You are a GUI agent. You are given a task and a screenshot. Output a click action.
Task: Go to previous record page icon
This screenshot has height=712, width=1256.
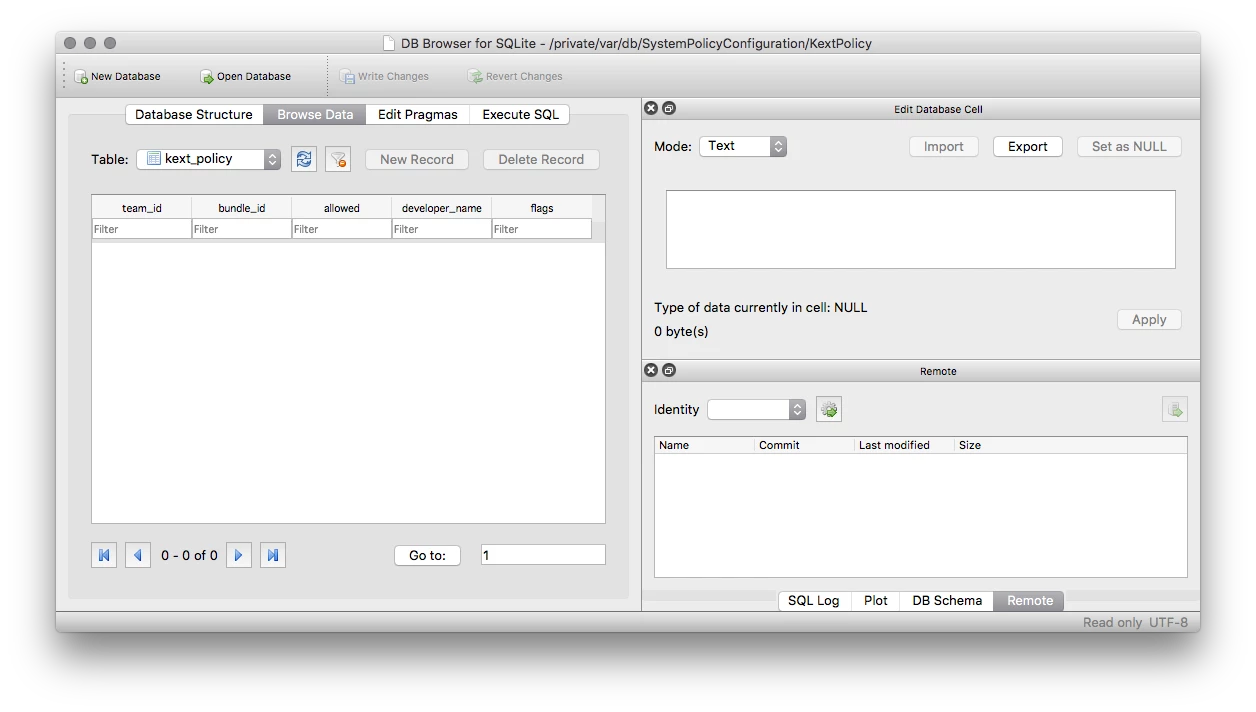point(138,555)
